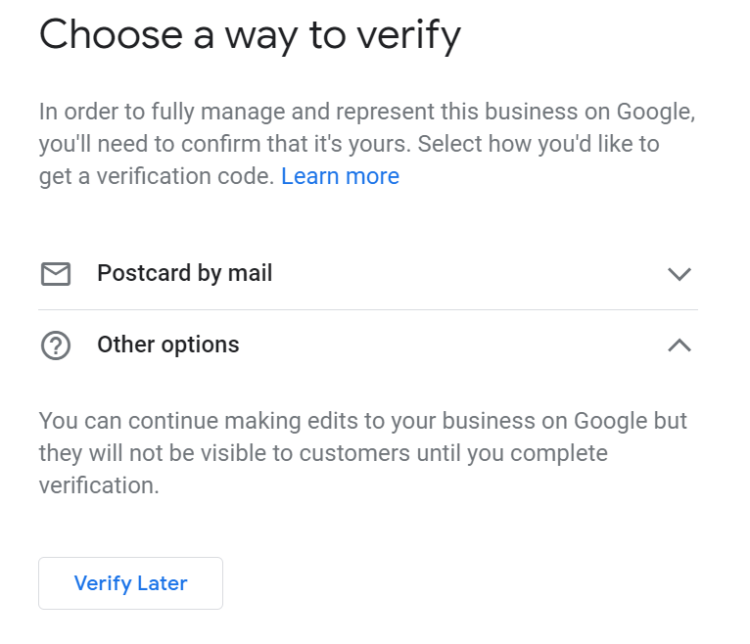Click the divider line between Postcard and Other options
The image size is (750, 644).
pyautogui.click(x=368, y=309)
